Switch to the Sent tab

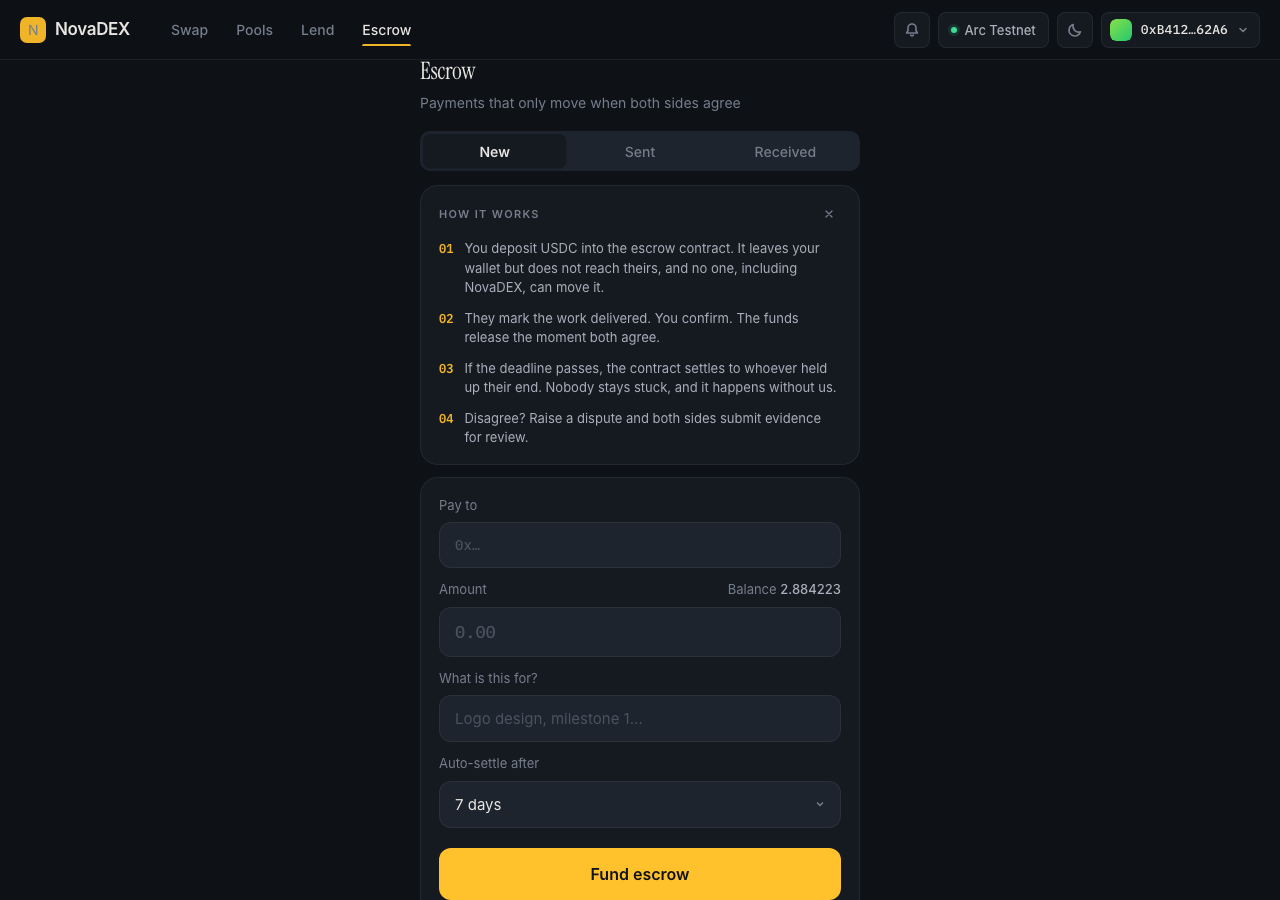pos(640,152)
